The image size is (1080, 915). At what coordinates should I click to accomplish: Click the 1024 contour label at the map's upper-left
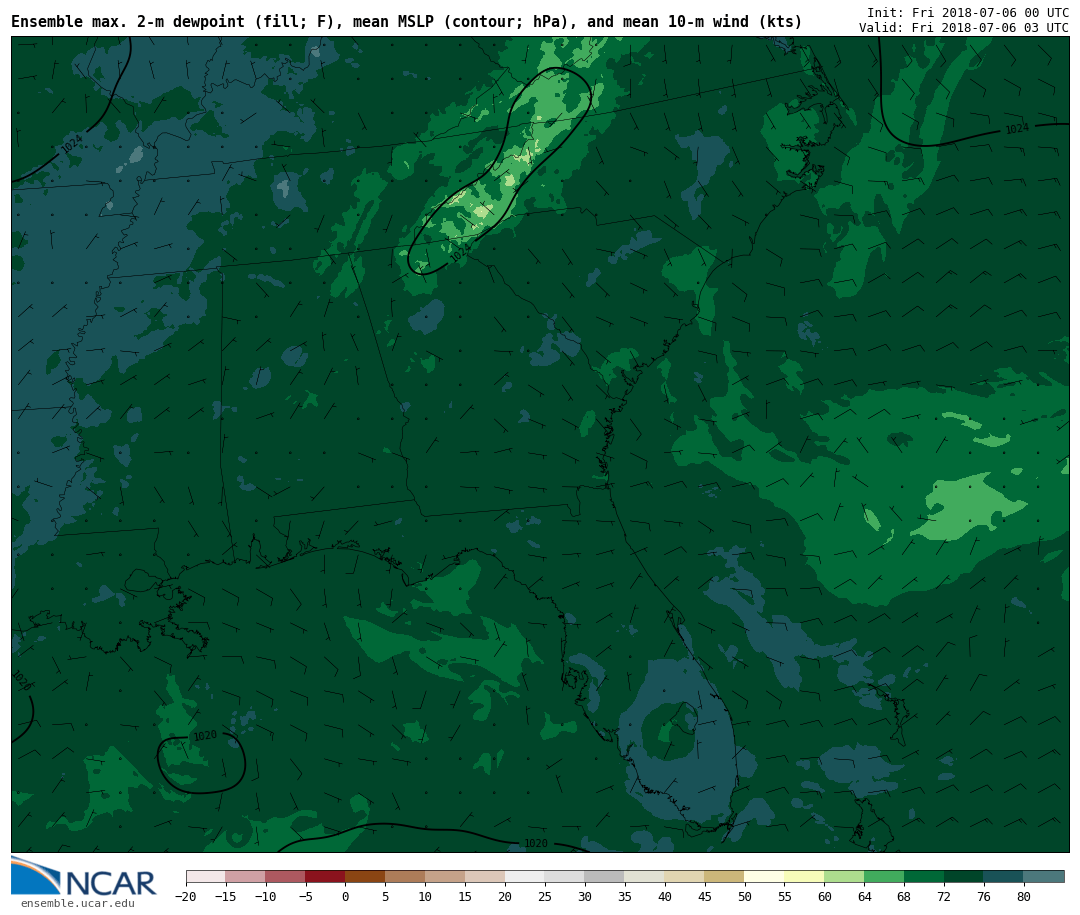[x=72, y=145]
